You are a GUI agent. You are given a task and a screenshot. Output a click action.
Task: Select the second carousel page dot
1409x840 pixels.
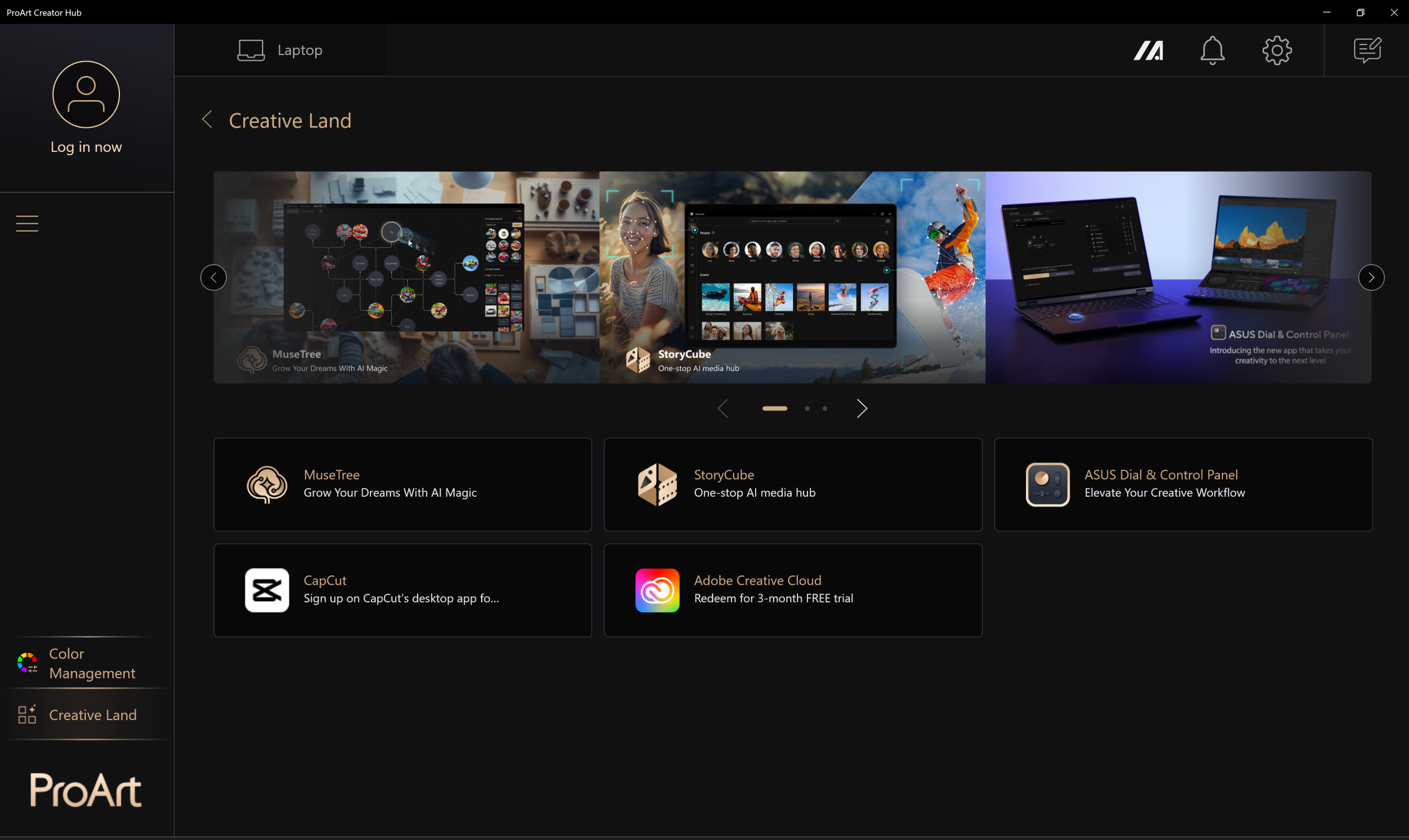(x=807, y=408)
